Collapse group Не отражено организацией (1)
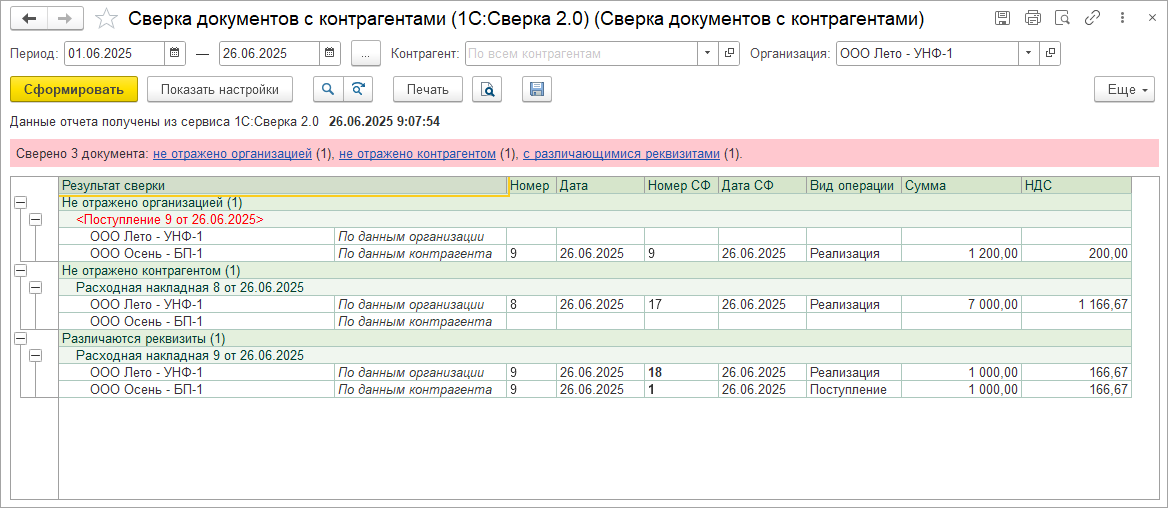1168x508 pixels. pyautogui.click(x=21, y=202)
